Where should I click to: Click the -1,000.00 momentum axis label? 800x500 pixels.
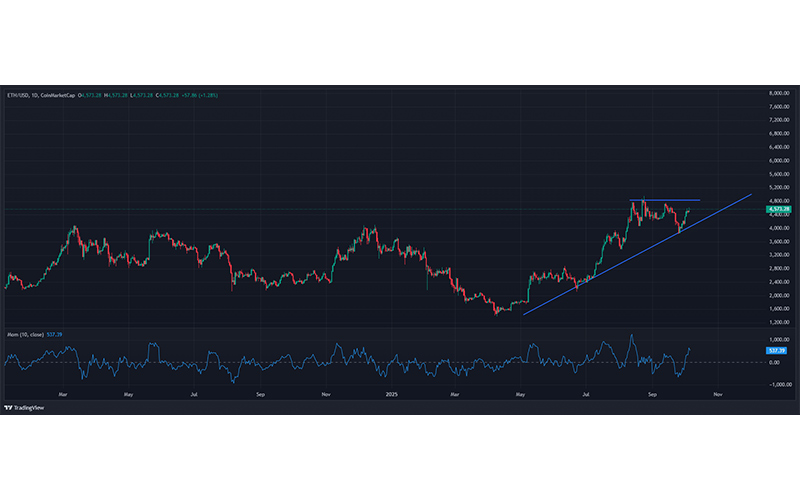[x=780, y=384]
